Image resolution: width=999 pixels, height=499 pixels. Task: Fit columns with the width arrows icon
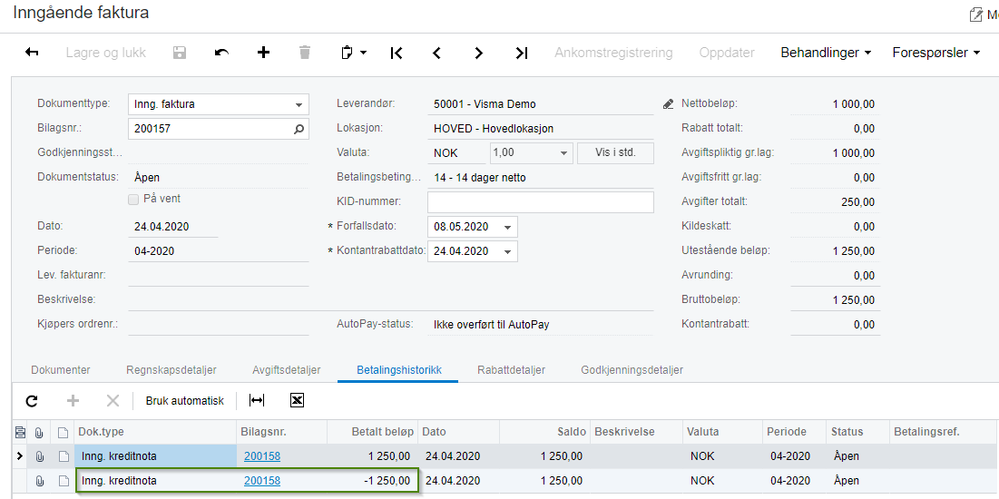click(256, 400)
